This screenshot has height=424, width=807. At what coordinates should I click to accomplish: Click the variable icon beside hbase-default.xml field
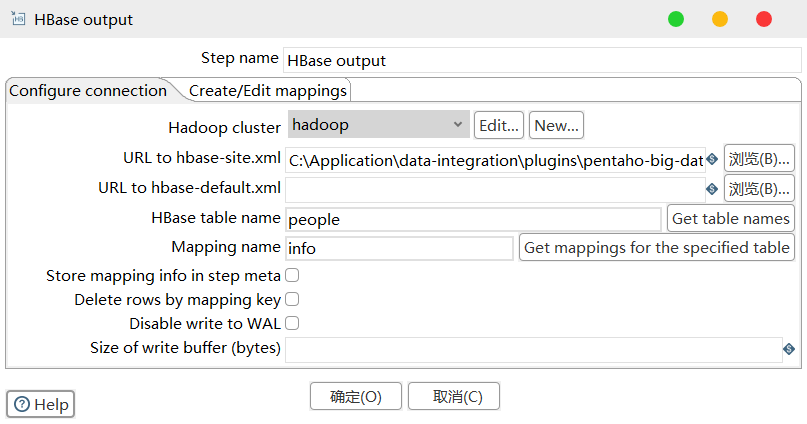(x=712, y=189)
